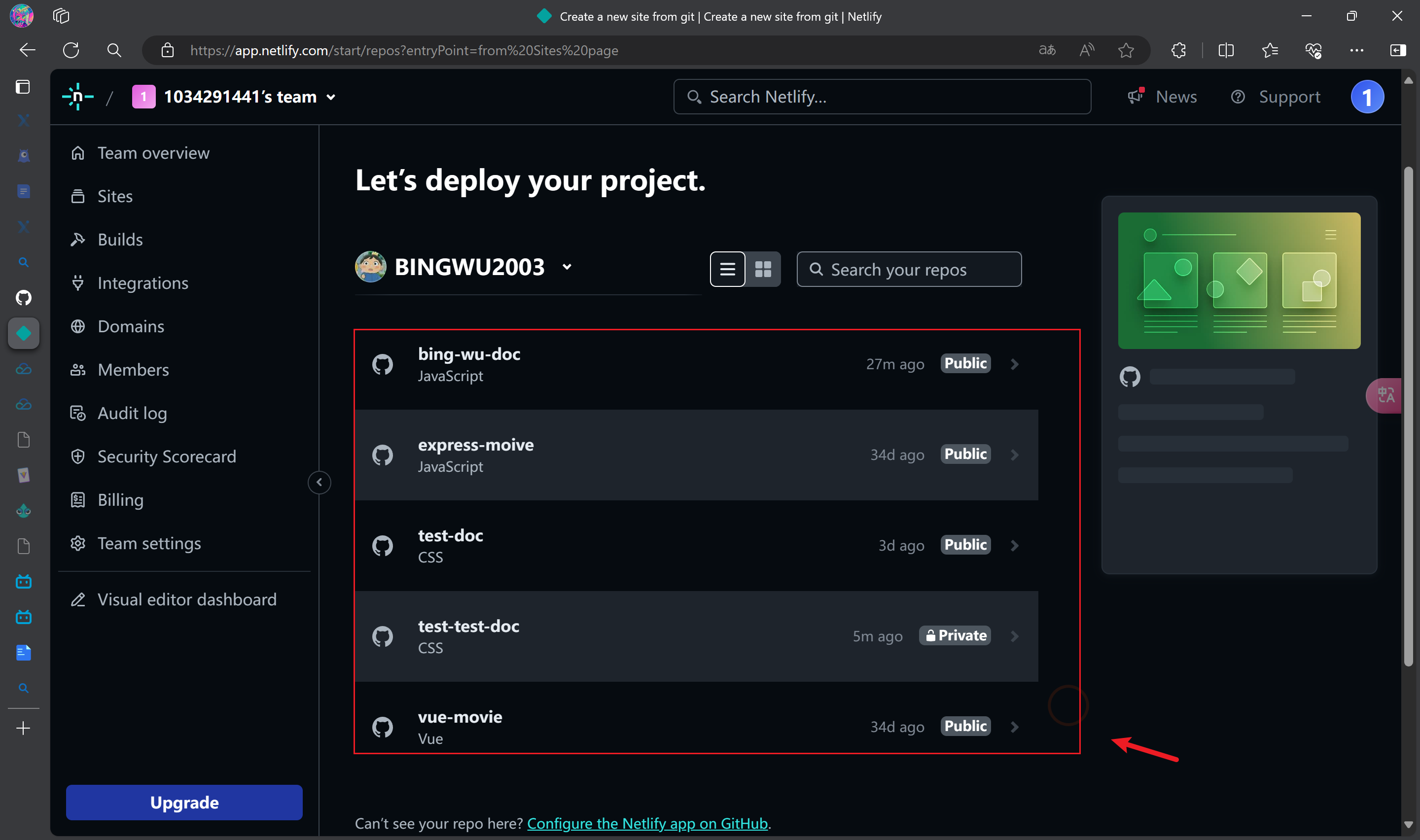Add page to favorites star icon
Image resolution: width=1420 pixels, height=840 pixels.
click(1125, 50)
